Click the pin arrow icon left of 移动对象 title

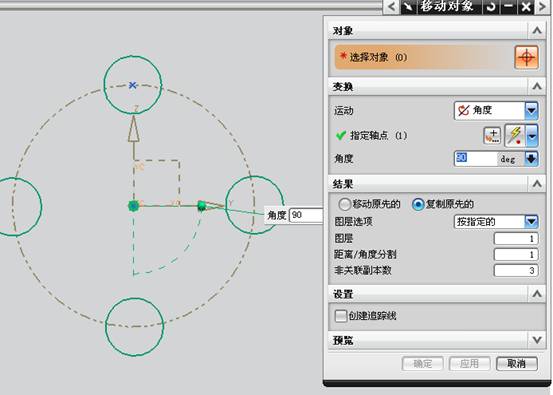(x=409, y=7)
